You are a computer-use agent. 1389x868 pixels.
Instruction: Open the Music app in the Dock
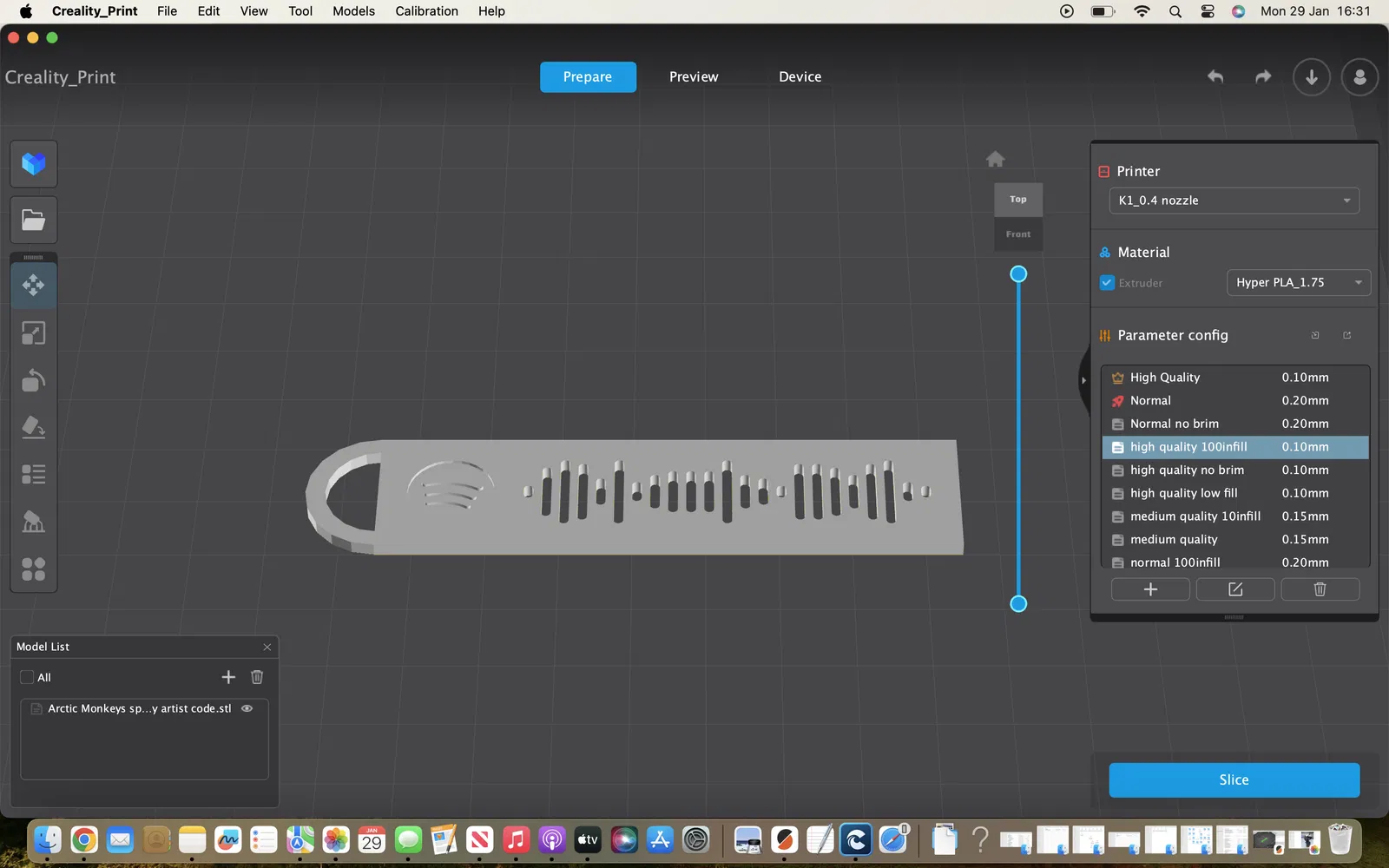tap(516, 839)
